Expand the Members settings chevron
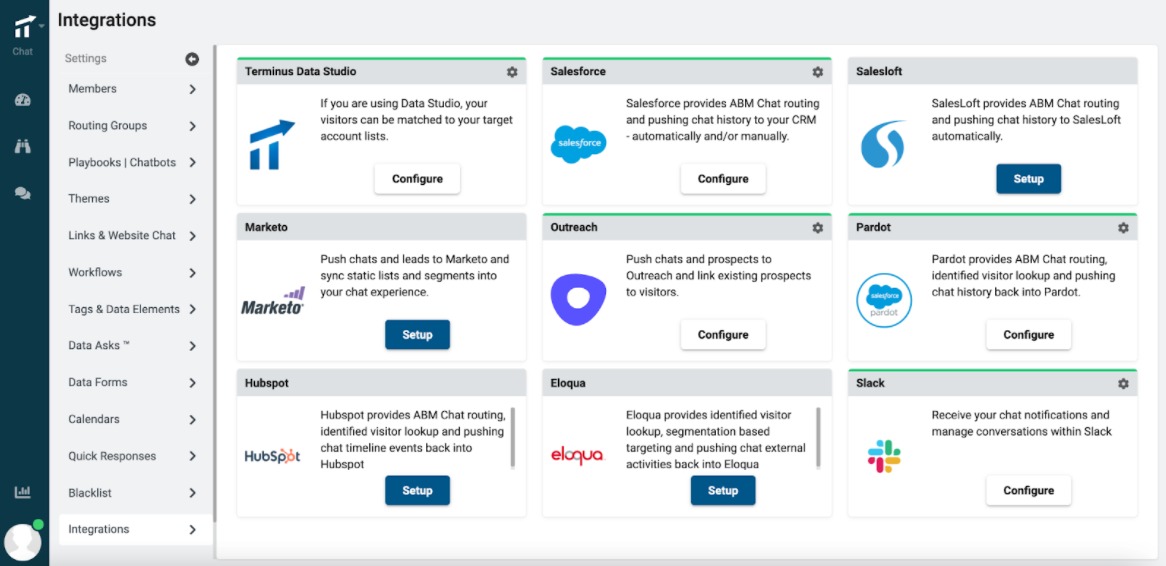The height and width of the screenshot is (566, 1166). [192, 89]
